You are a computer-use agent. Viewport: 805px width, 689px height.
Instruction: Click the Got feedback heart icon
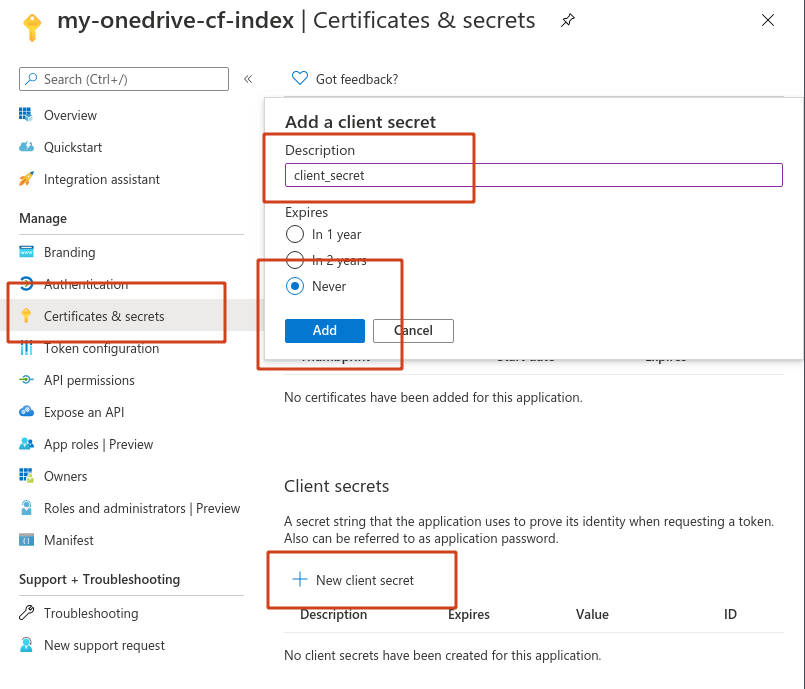coord(300,78)
